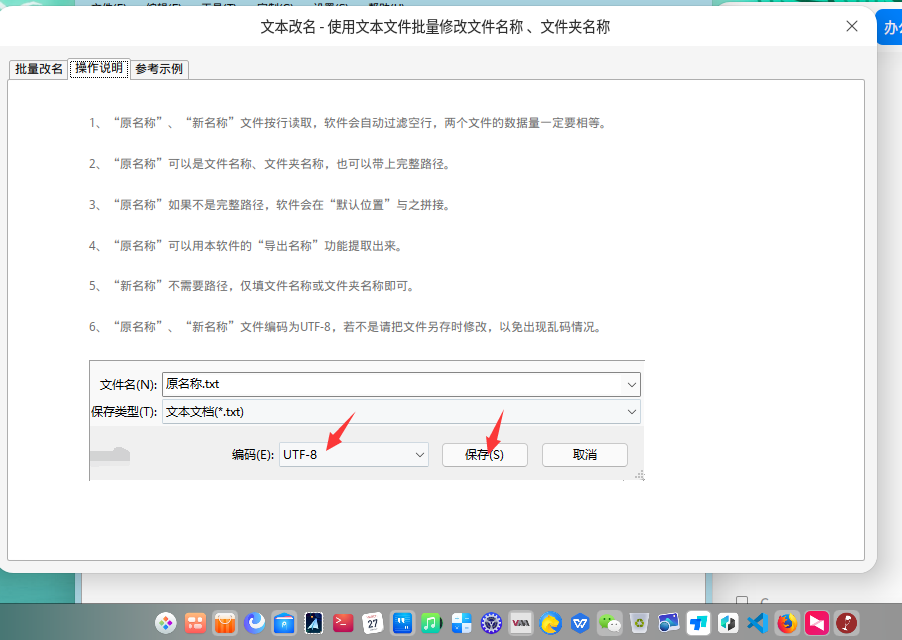Launch the Wine glass dock icon
Screen dimensions: 902x640
(x=846, y=623)
